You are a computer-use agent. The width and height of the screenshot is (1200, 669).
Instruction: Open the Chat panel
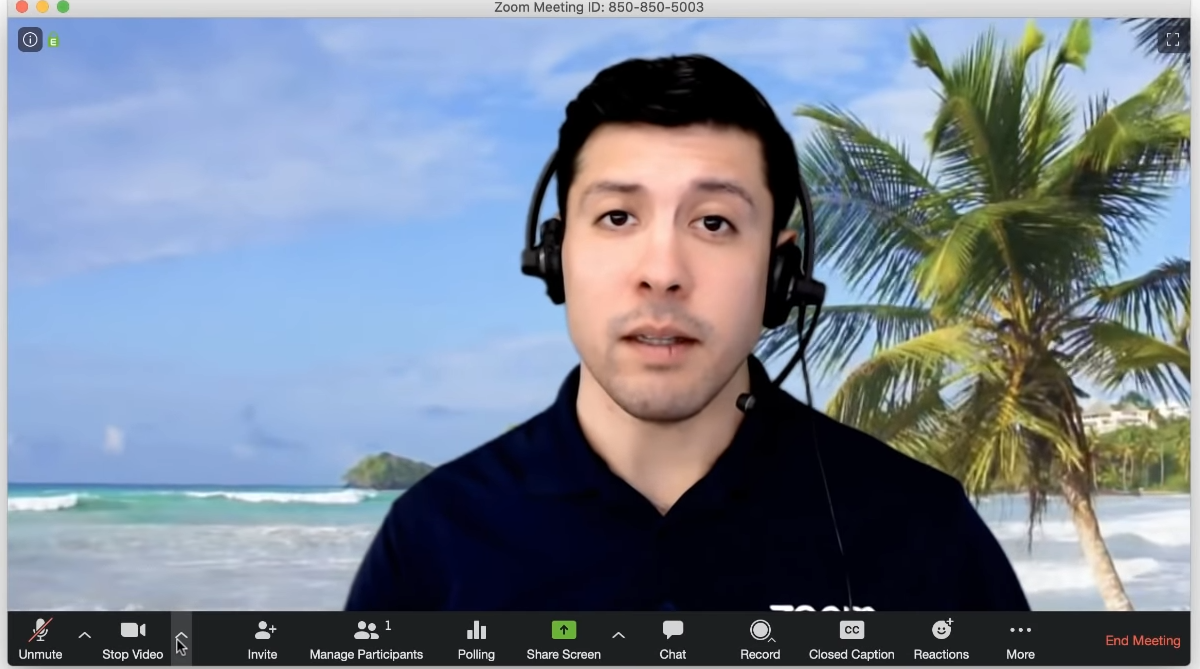(x=673, y=638)
